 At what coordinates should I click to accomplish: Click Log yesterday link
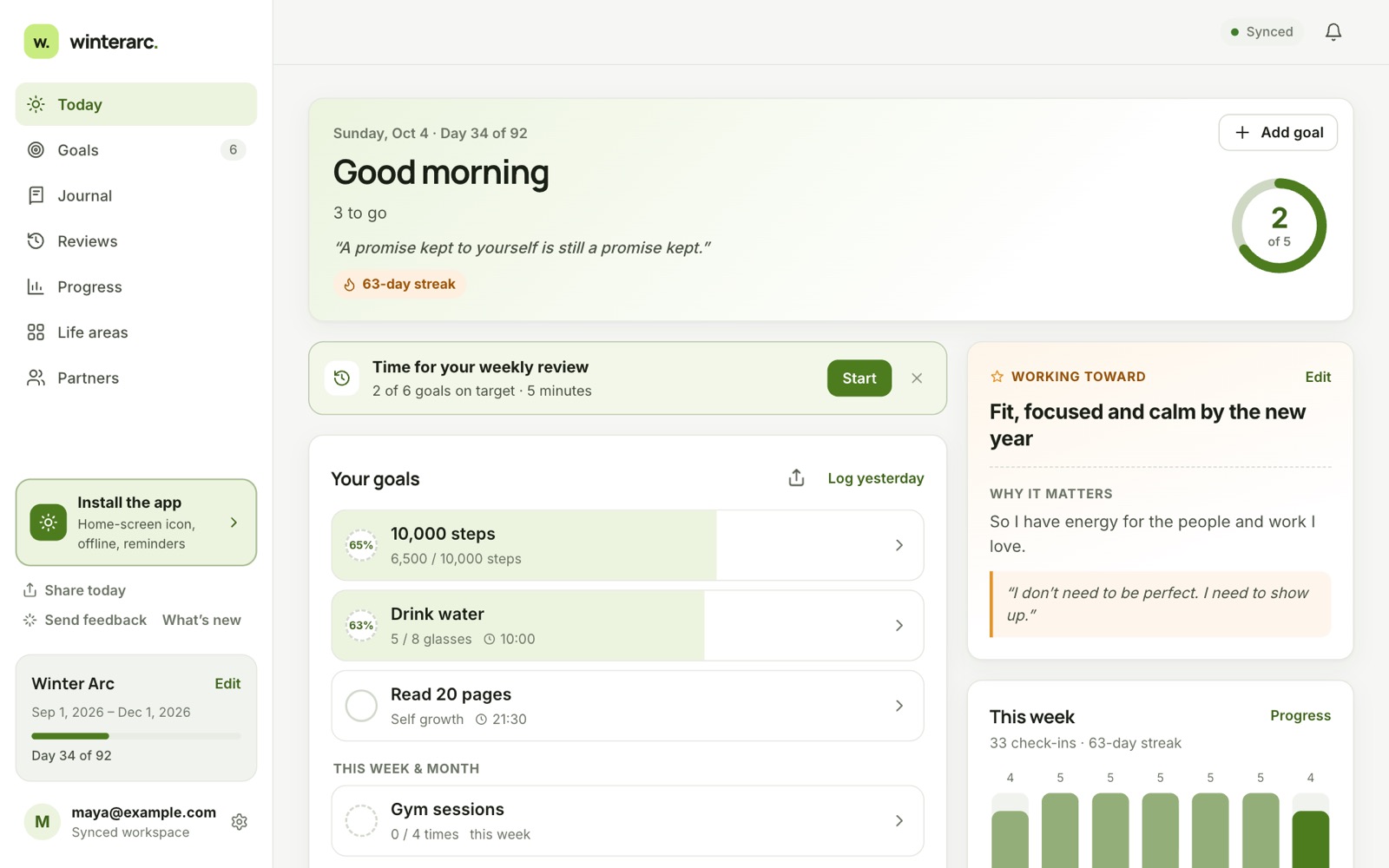click(875, 478)
